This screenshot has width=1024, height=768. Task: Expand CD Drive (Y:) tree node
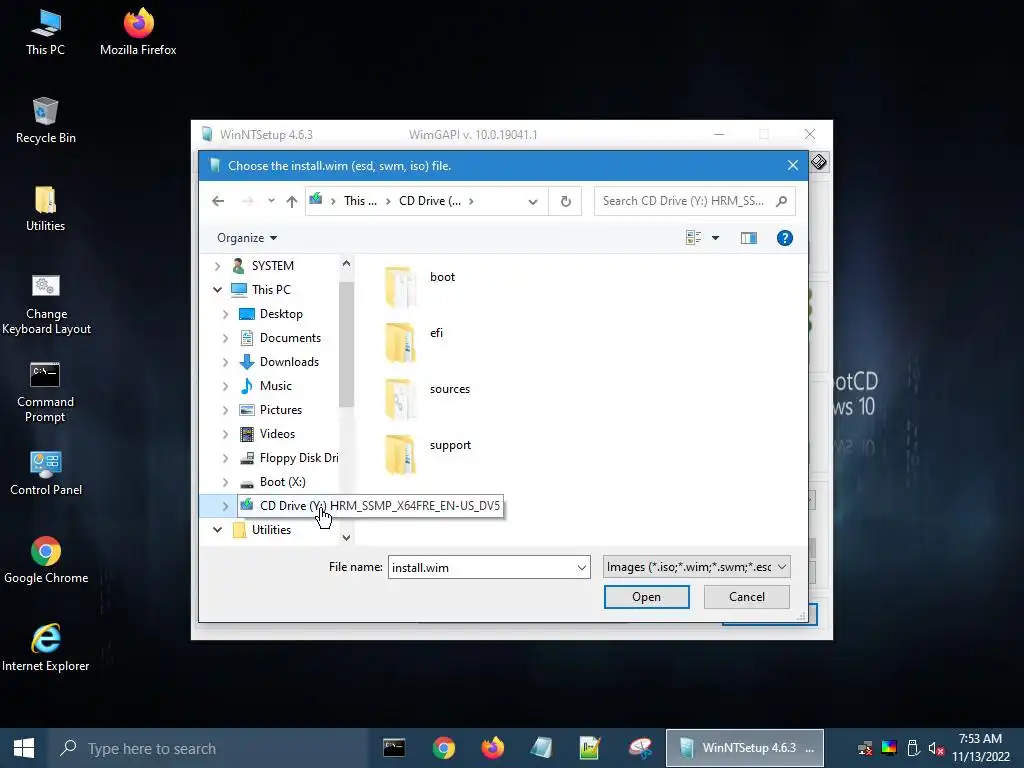coord(225,506)
